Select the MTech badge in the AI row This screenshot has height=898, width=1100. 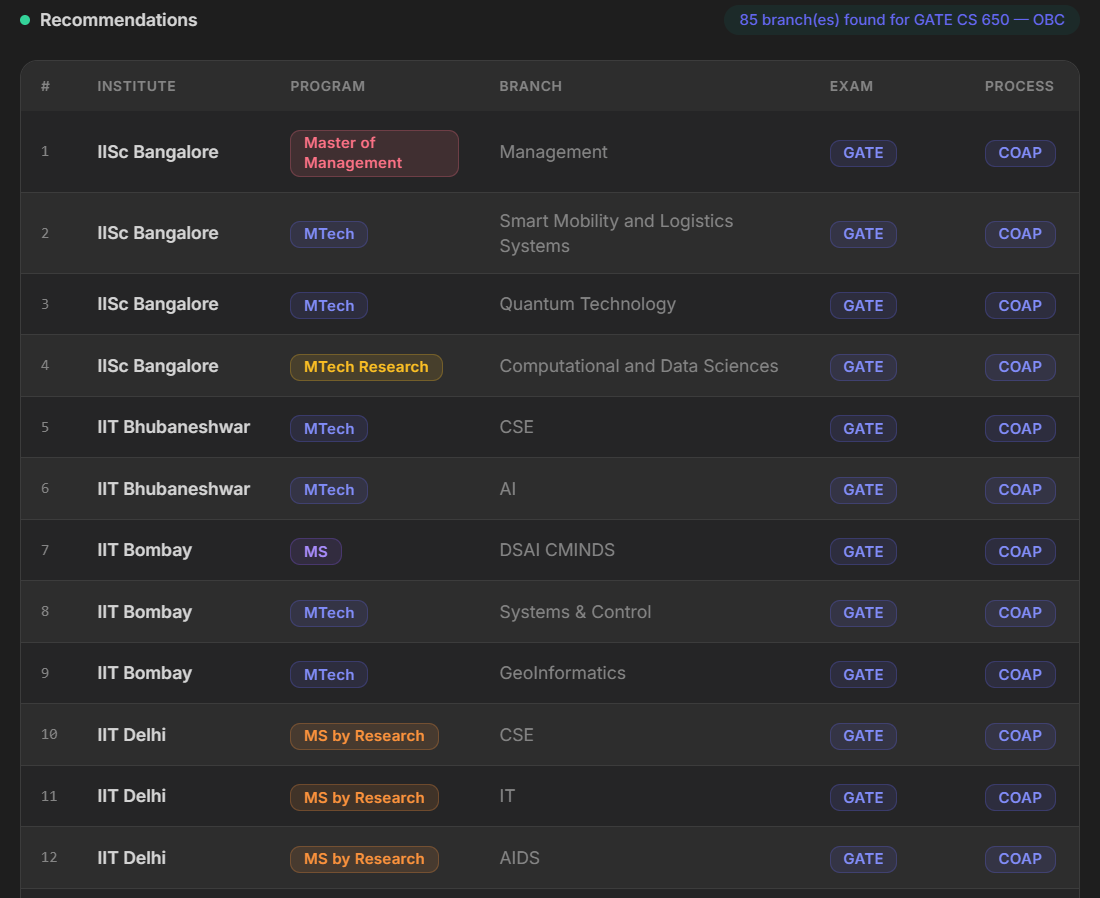(x=328, y=490)
